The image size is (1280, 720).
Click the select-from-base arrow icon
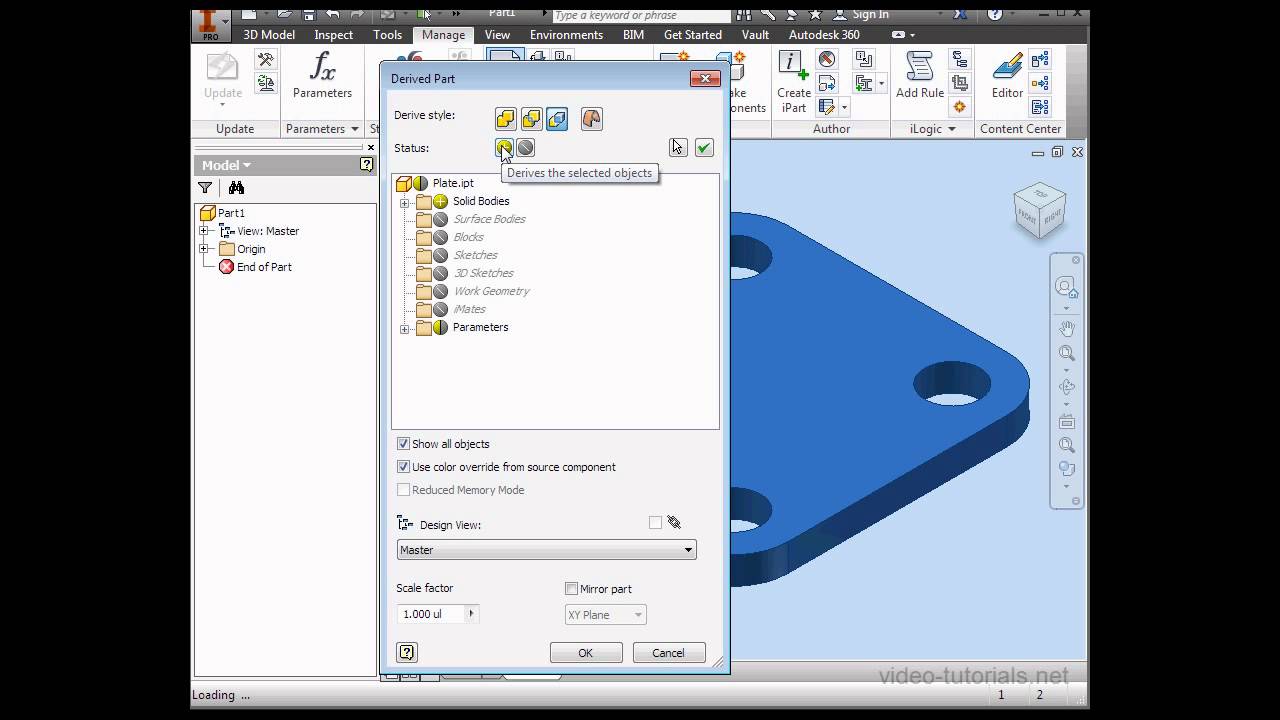click(678, 148)
